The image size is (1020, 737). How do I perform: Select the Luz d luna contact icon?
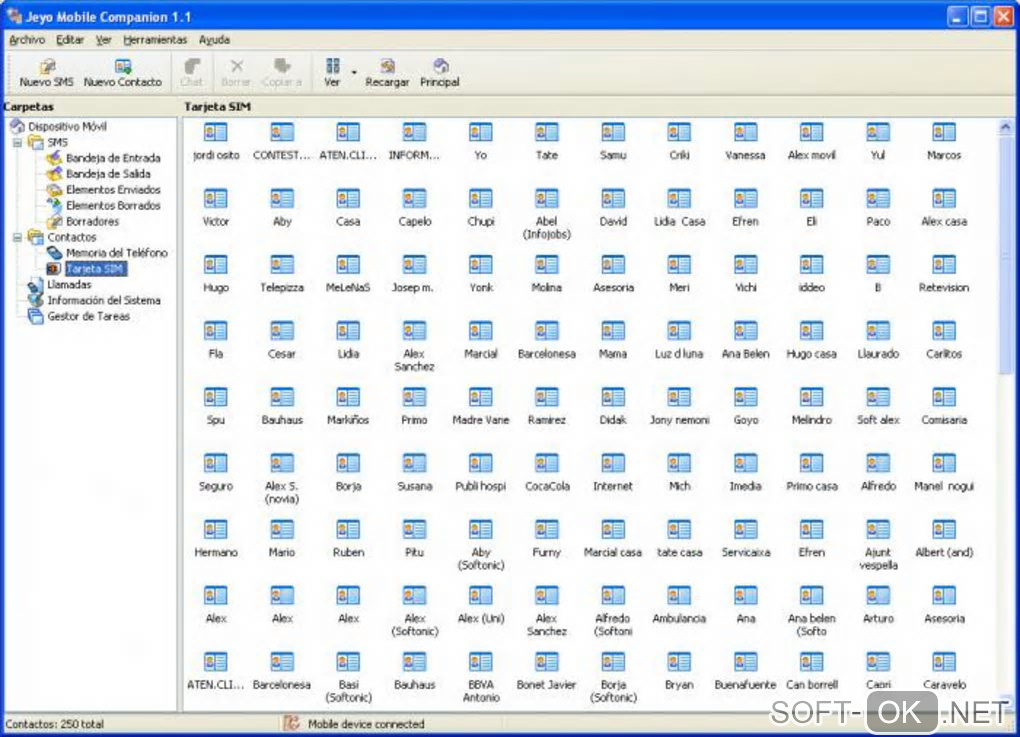pyautogui.click(x=678, y=331)
